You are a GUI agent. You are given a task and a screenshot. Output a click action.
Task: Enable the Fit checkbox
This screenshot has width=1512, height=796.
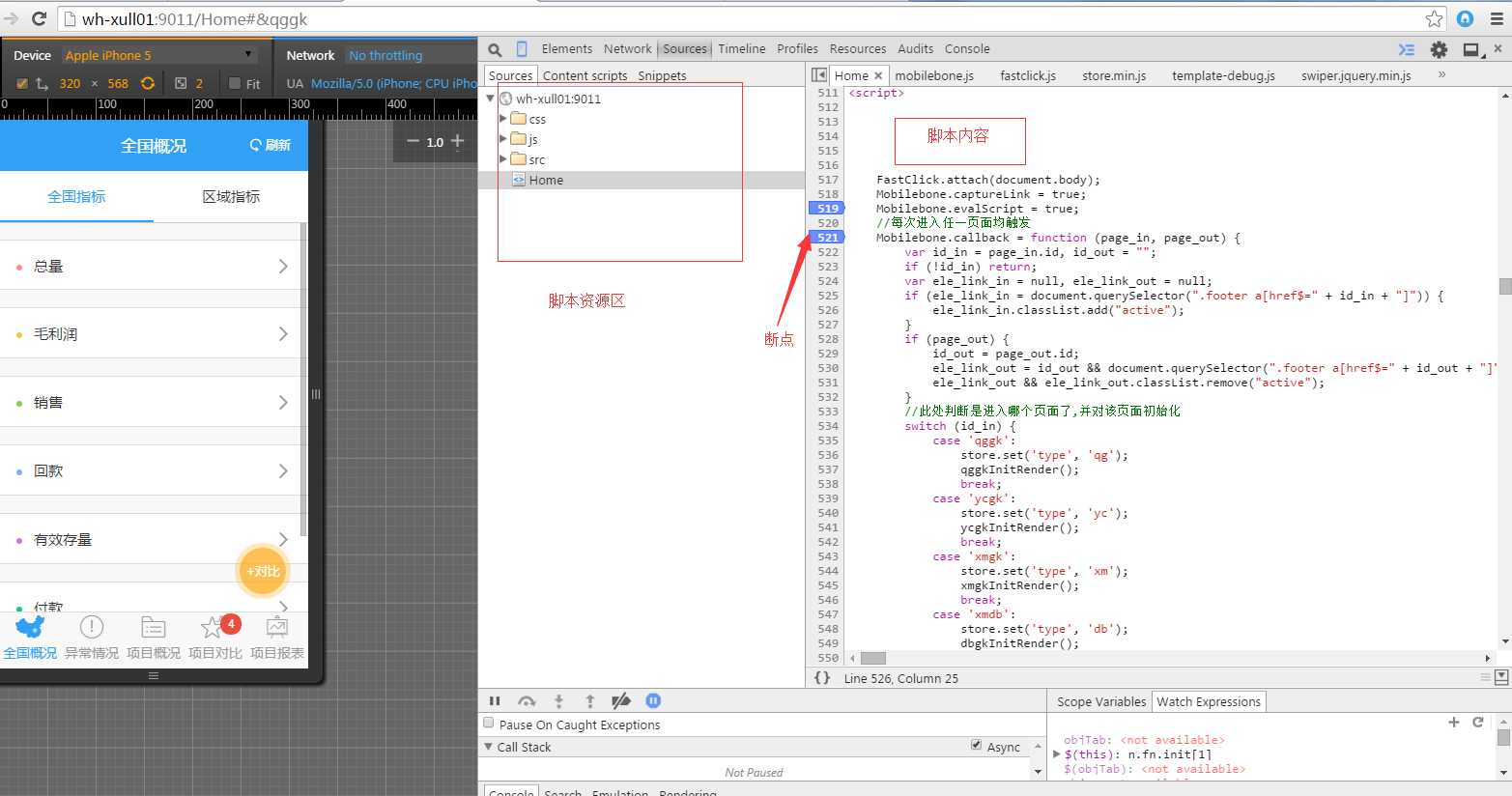(235, 83)
